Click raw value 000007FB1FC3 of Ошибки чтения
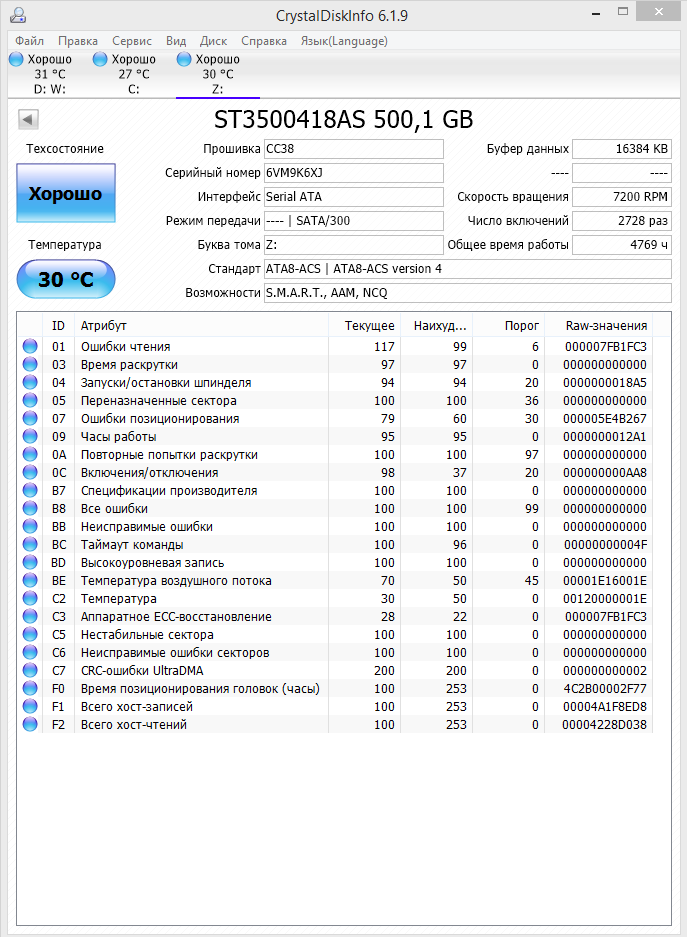Viewport: 687px width, 937px height. 606,347
